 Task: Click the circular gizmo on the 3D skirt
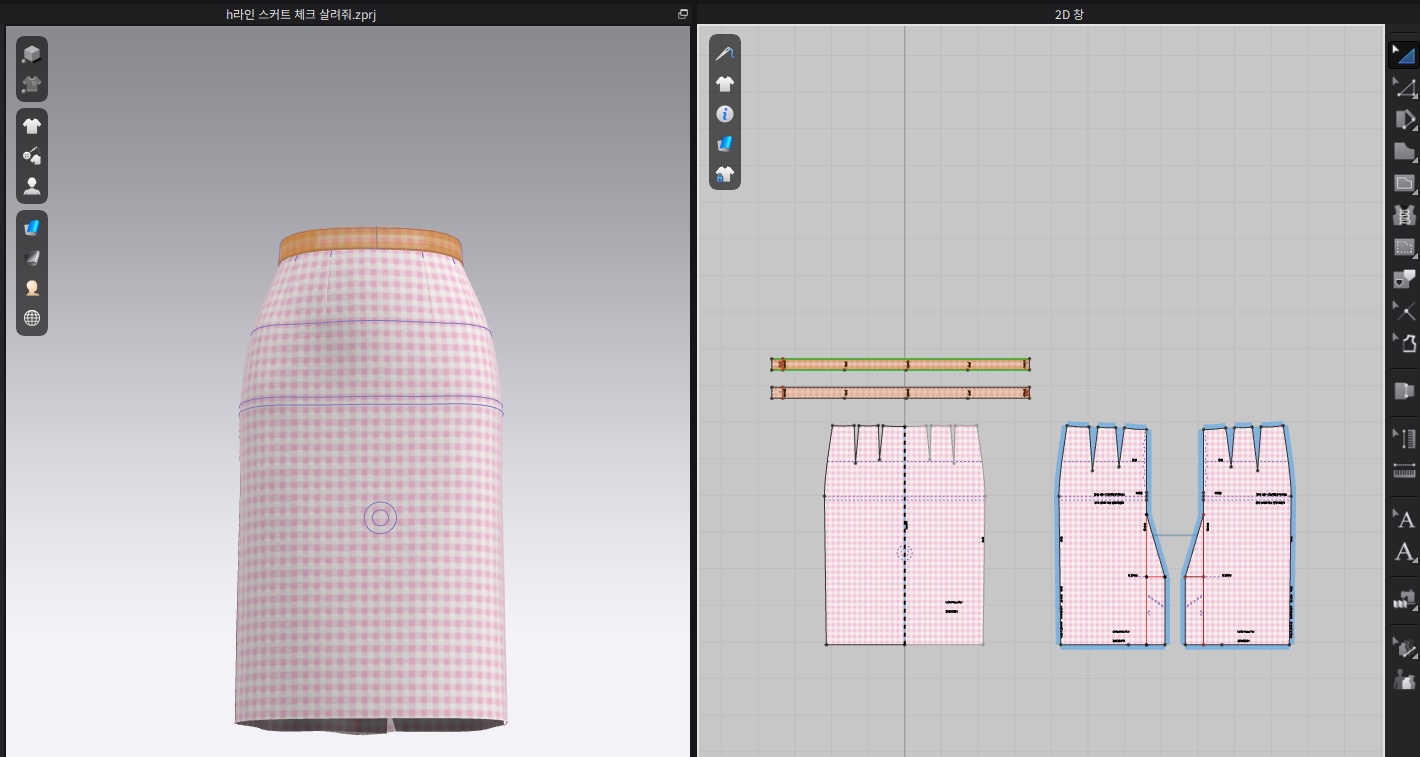coord(380,518)
